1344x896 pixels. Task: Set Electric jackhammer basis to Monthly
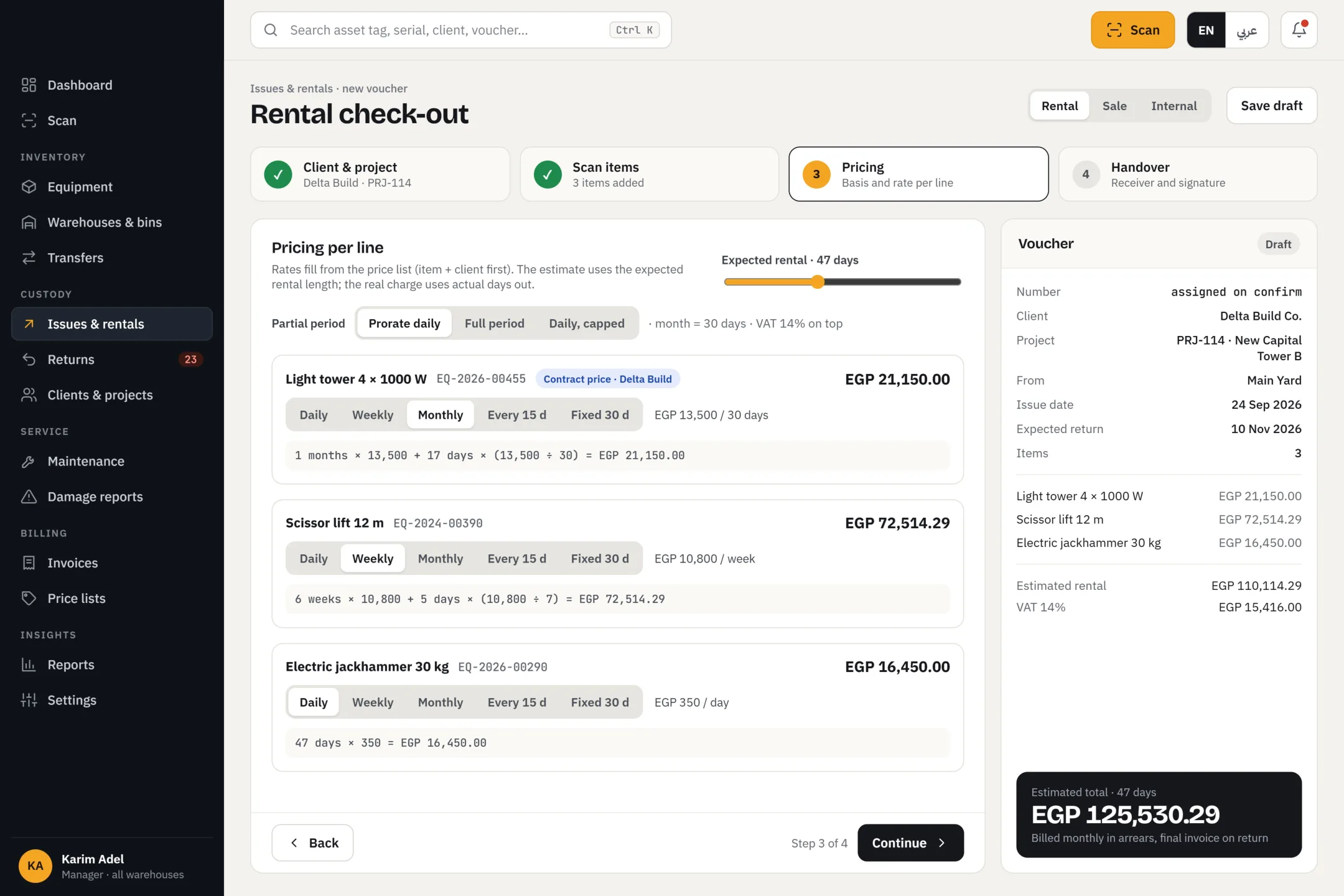tap(440, 702)
